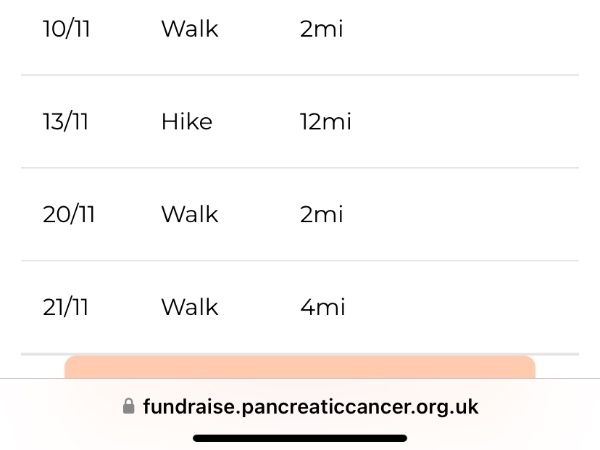Screen dimensions: 600x450
Task: Click the 21/11 date cell
Action: (66, 307)
